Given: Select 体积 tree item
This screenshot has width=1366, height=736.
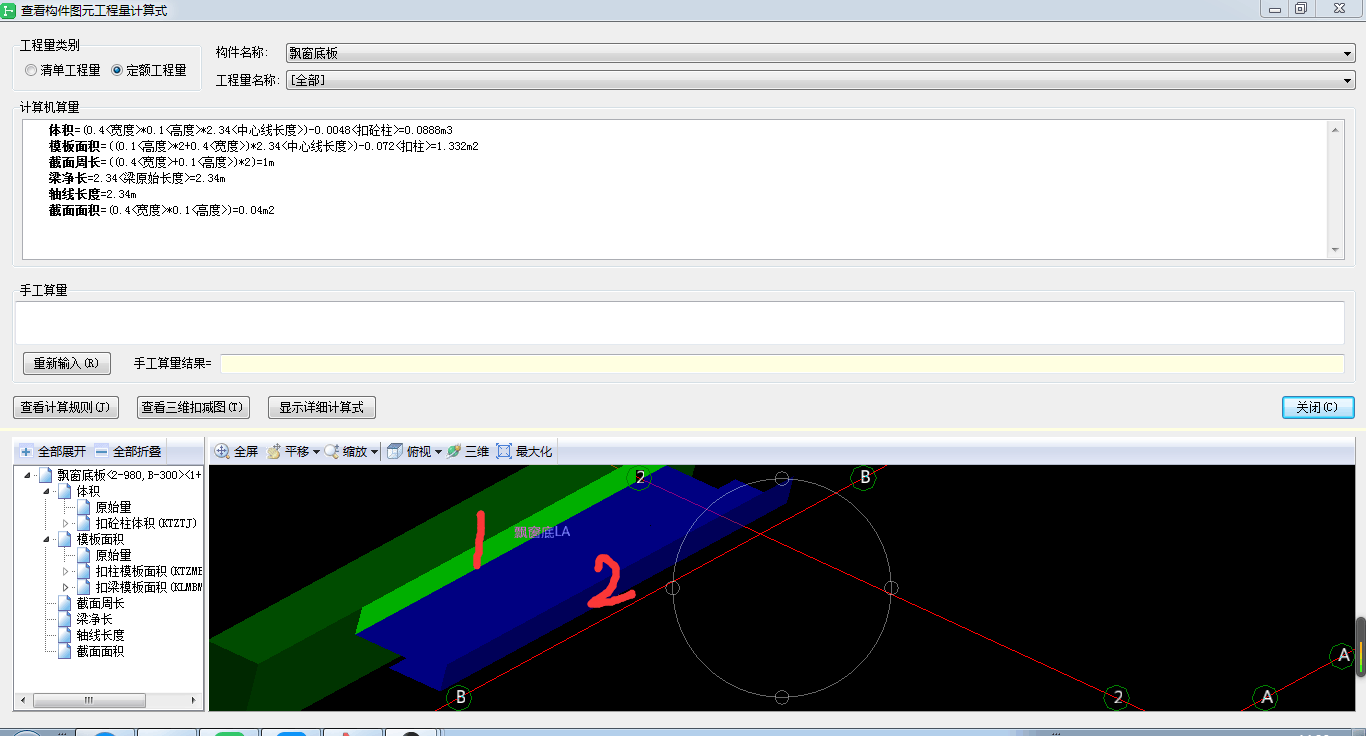Looking at the screenshot, I should point(88,491).
